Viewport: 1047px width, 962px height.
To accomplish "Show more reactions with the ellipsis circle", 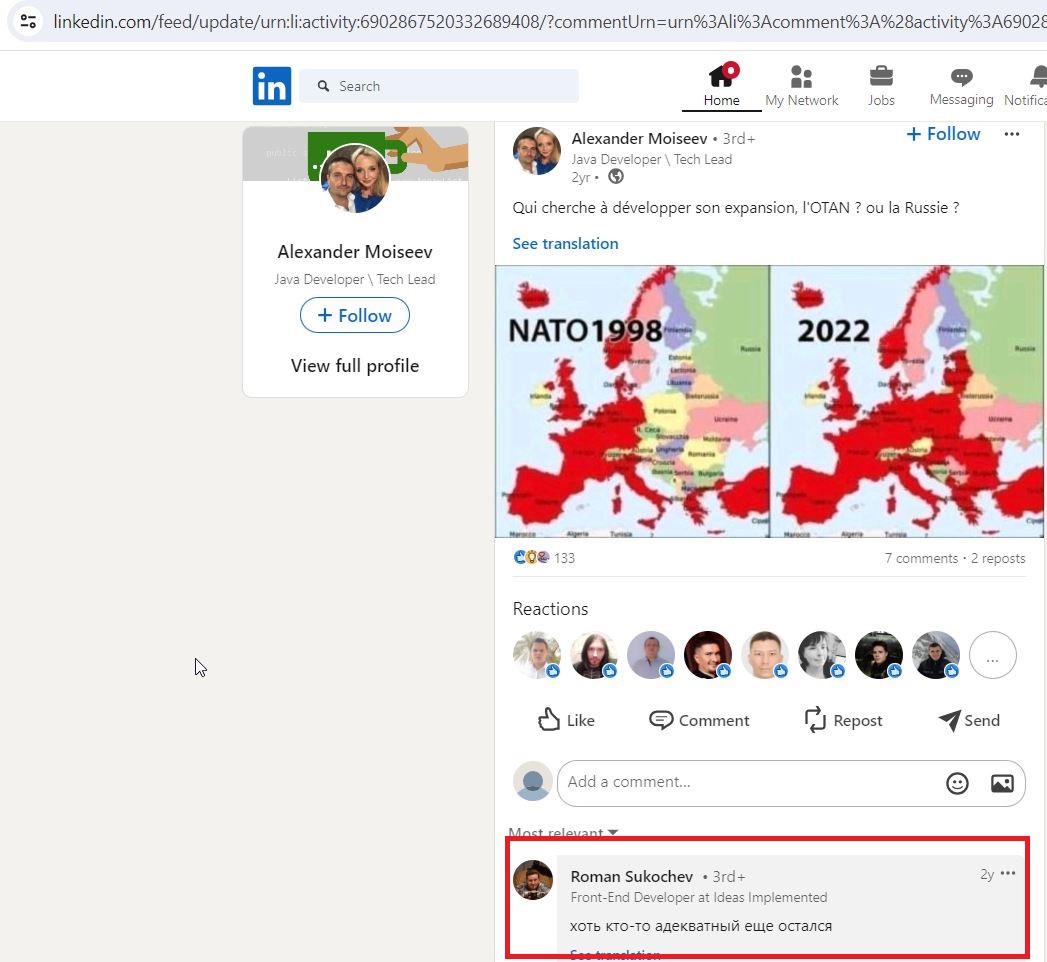I will tap(993, 655).
